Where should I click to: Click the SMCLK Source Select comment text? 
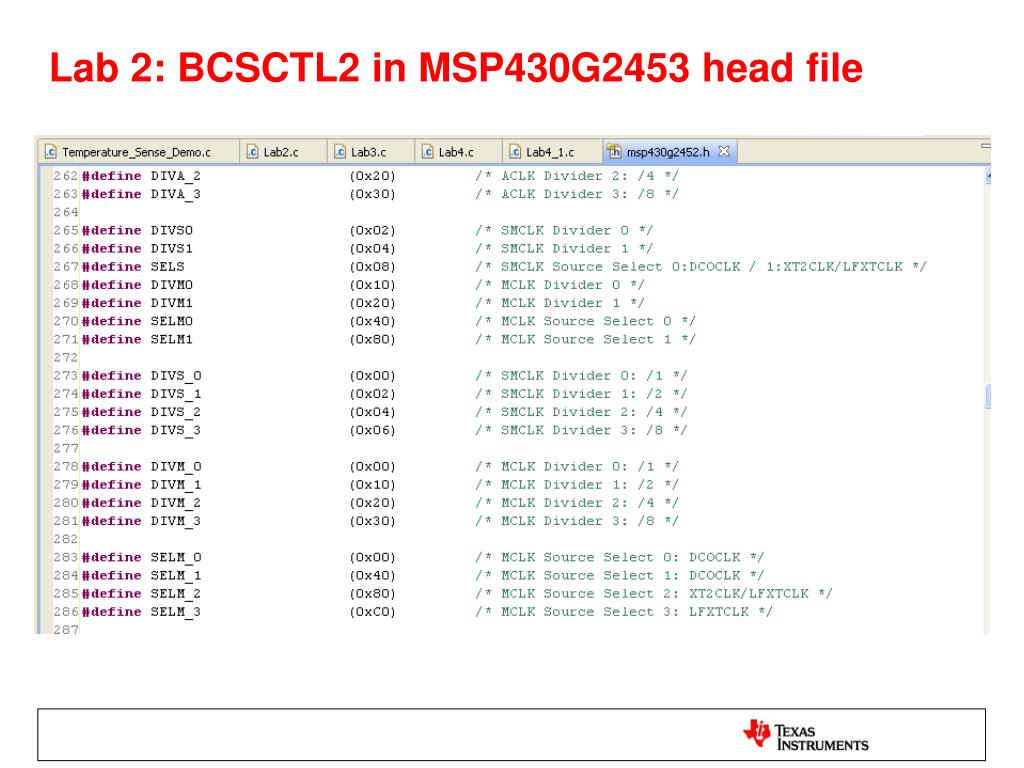pos(701,267)
